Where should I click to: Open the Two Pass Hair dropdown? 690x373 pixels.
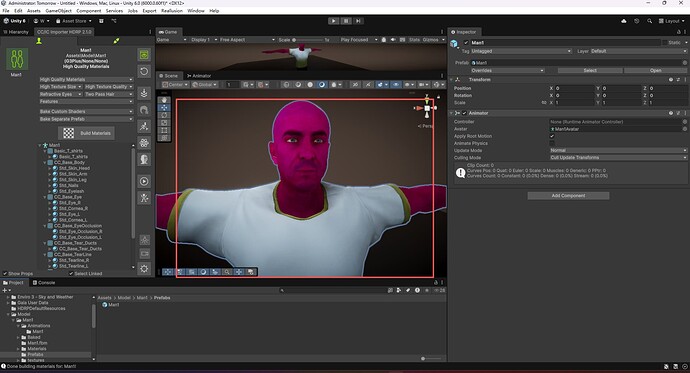tap(109, 94)
